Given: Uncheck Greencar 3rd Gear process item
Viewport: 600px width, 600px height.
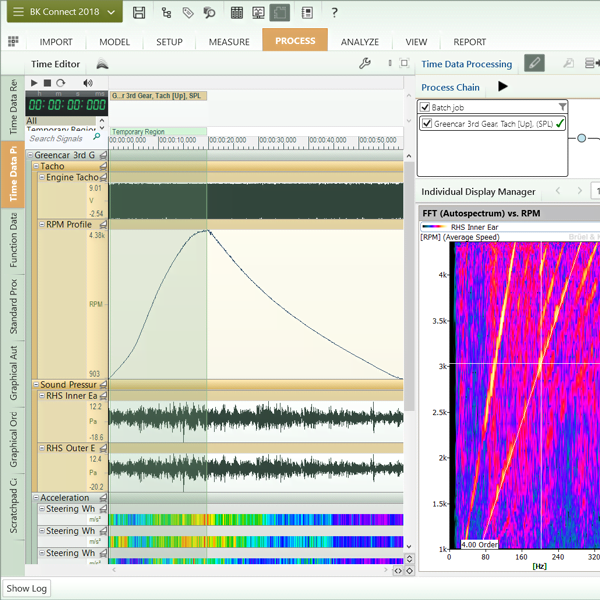Looking at the screenshot, I should tap(426, 124).
